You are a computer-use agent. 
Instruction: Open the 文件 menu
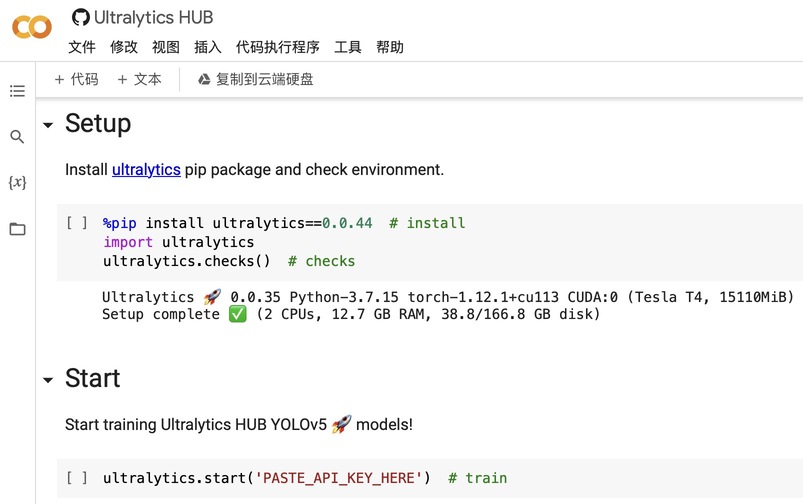pos(82,47)
